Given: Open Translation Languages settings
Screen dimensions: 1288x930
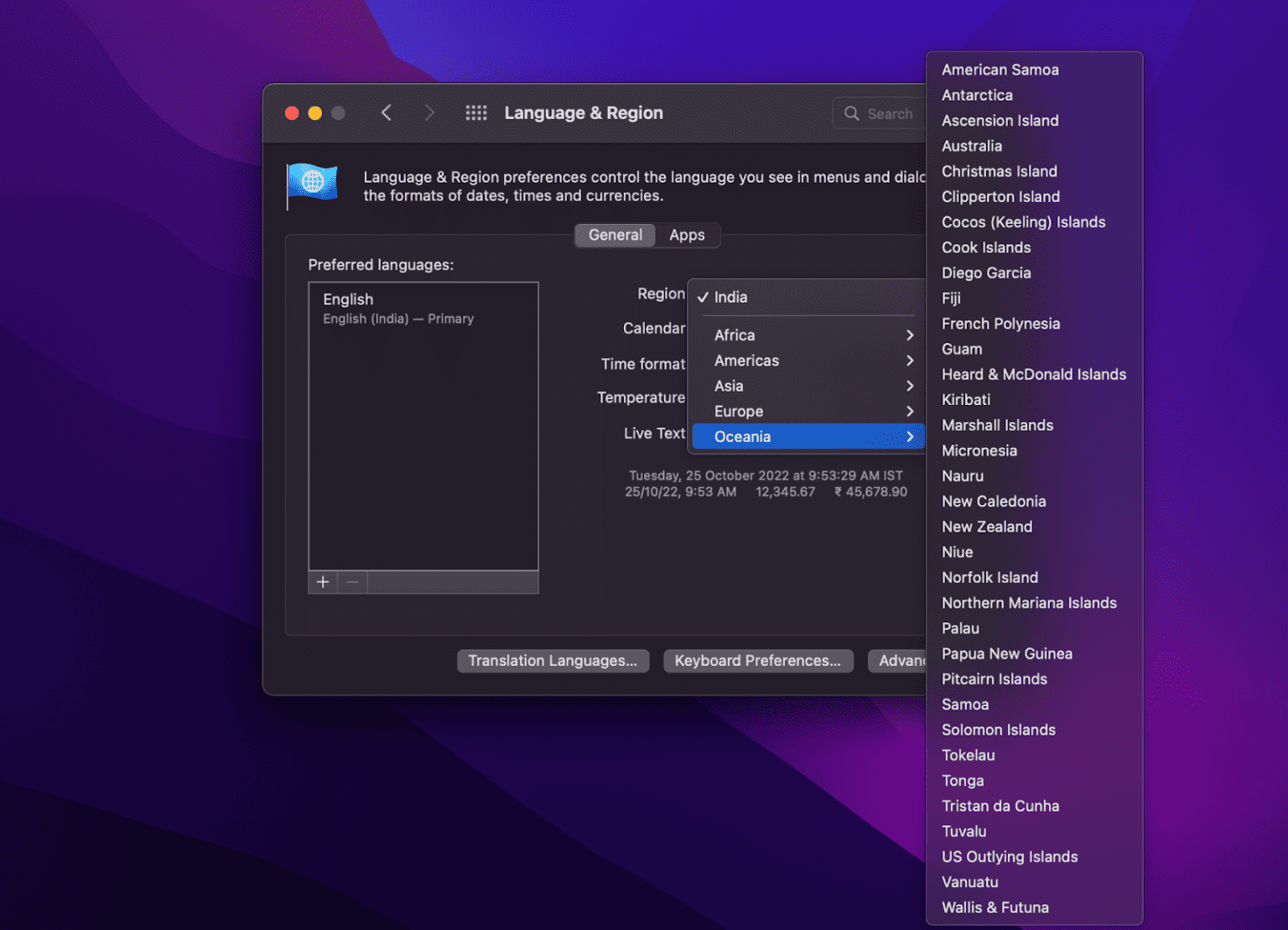Looking at the screenshot, I should [x=553, y=661].
